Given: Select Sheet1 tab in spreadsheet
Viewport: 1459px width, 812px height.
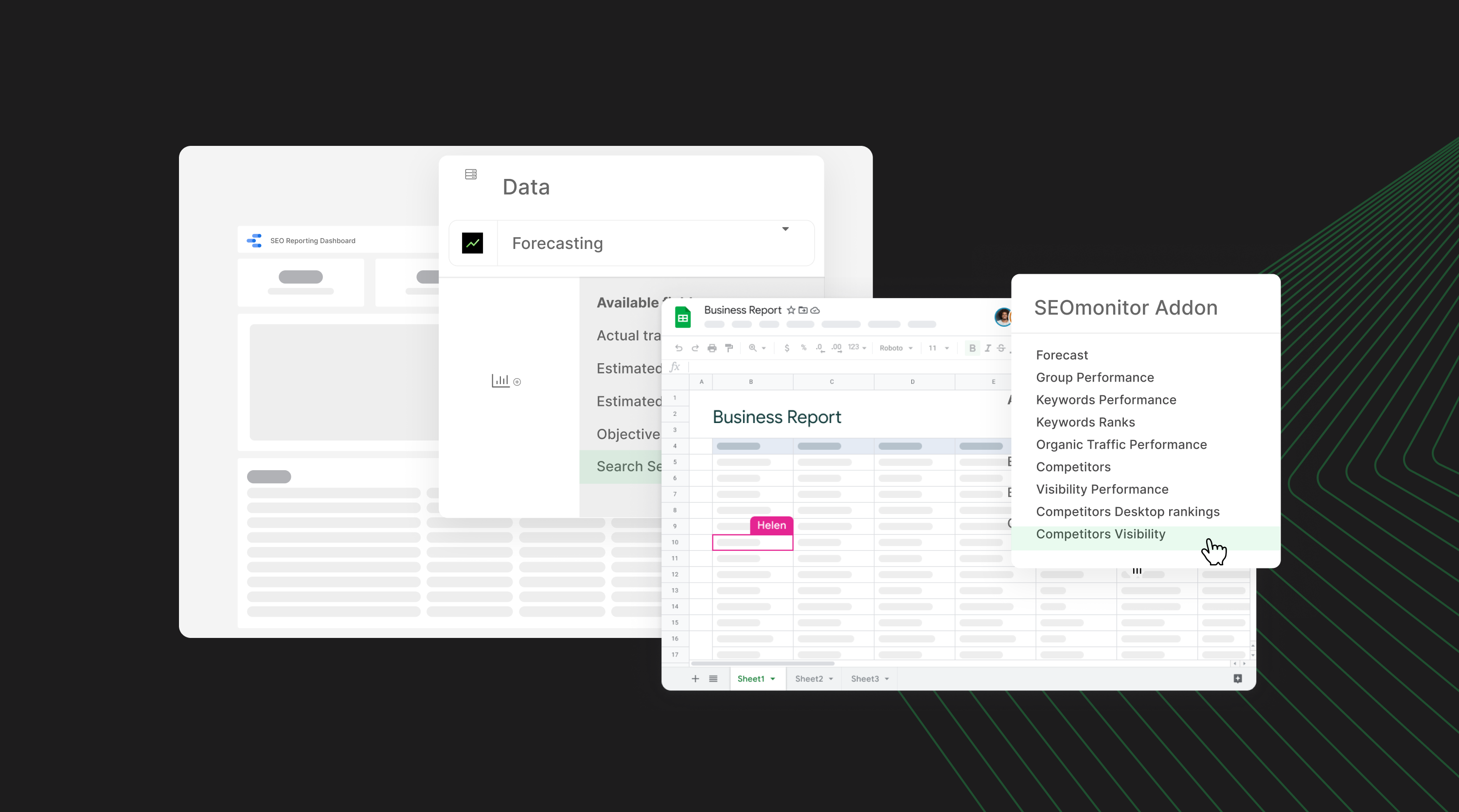Looking at the screenshot, I should pos(752,679).
